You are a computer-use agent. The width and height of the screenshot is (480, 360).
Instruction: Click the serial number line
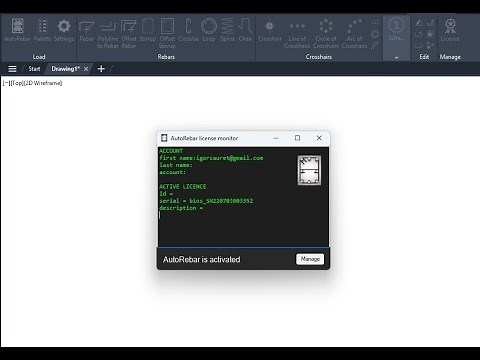click(x=206, y=201)
